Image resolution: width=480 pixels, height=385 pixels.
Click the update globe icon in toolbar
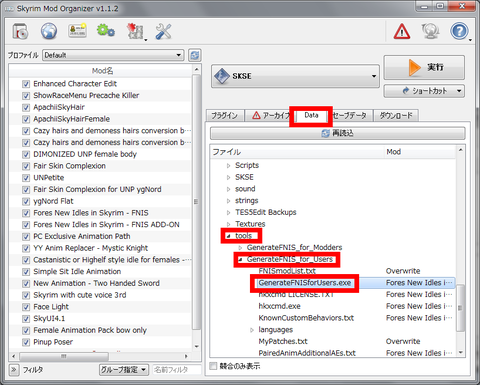coord(430,32)
